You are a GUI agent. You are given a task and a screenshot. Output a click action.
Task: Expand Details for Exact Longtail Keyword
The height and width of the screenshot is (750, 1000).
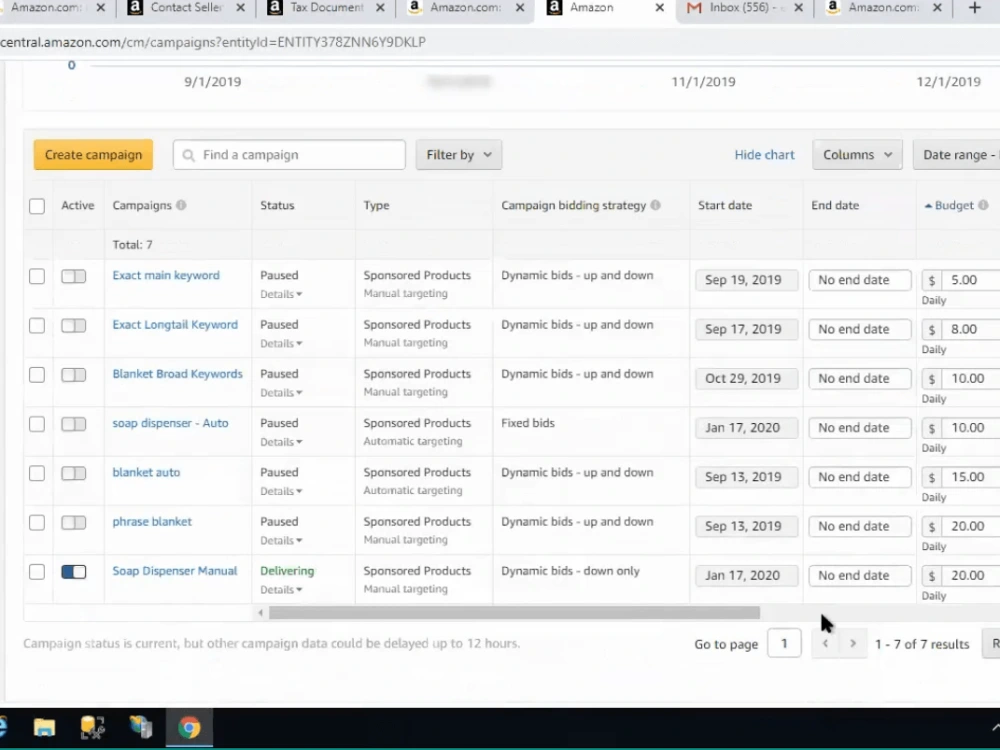pos(281,343)
